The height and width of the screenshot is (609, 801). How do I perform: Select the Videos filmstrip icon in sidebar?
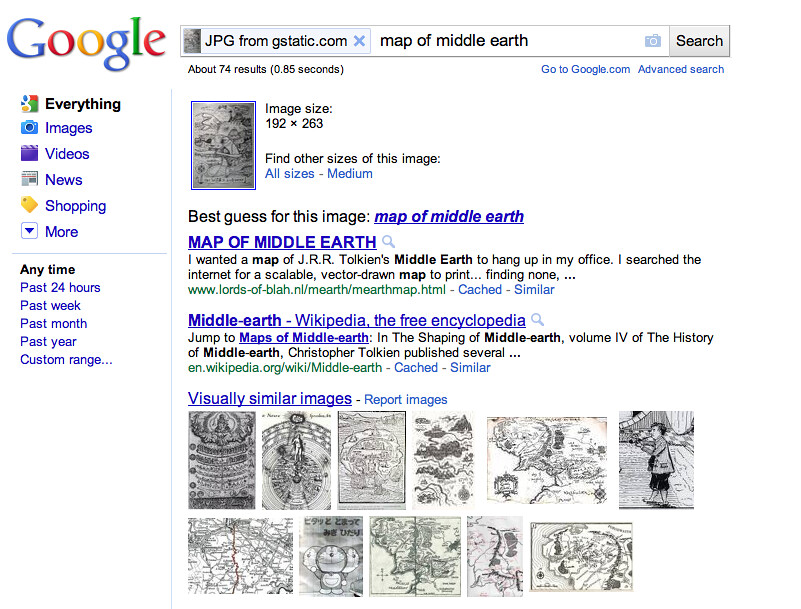tap(31, 154)
